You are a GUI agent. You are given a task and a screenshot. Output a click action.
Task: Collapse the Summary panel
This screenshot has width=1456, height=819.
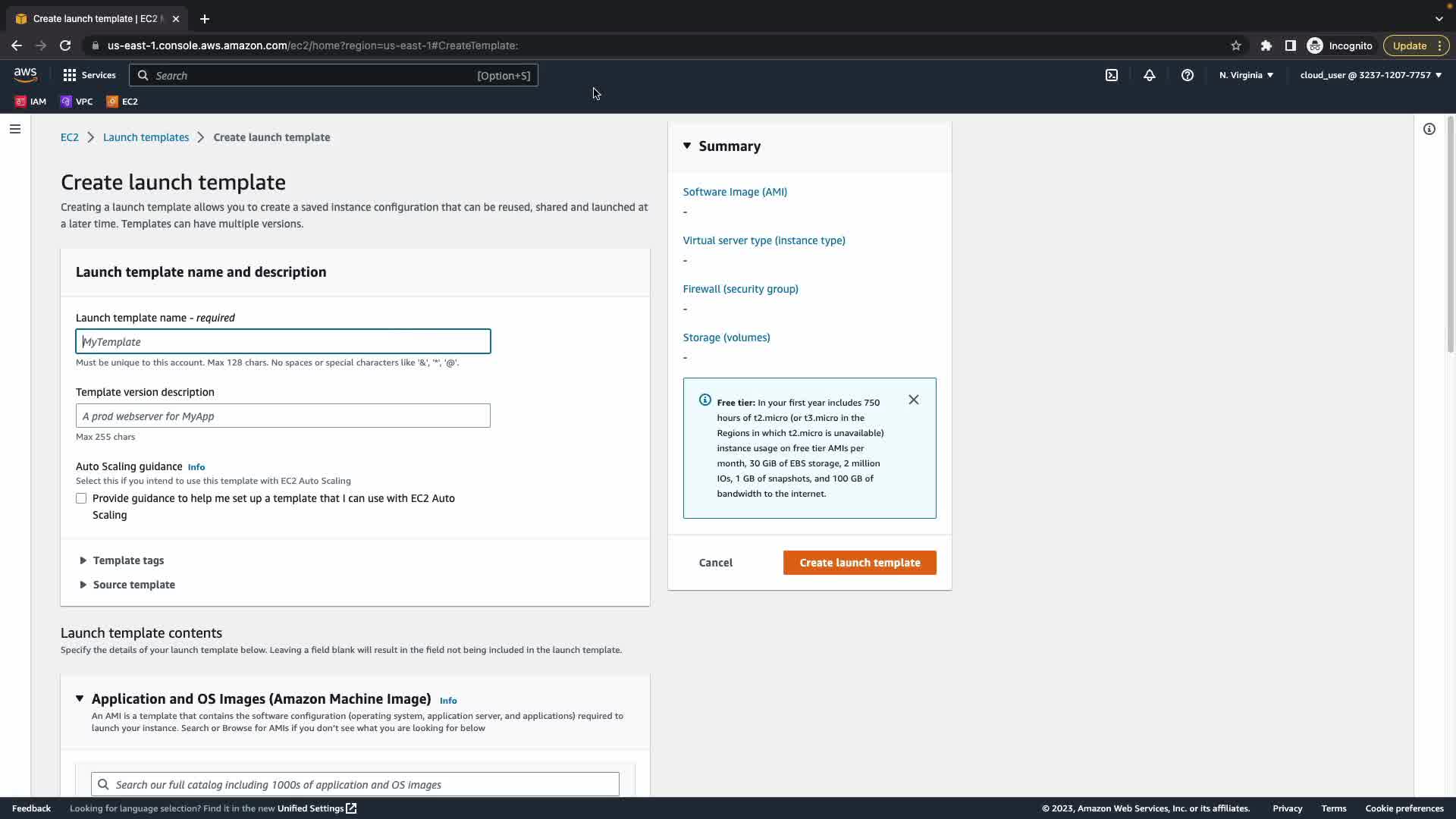pyautogui.click(x=687, y=146)
